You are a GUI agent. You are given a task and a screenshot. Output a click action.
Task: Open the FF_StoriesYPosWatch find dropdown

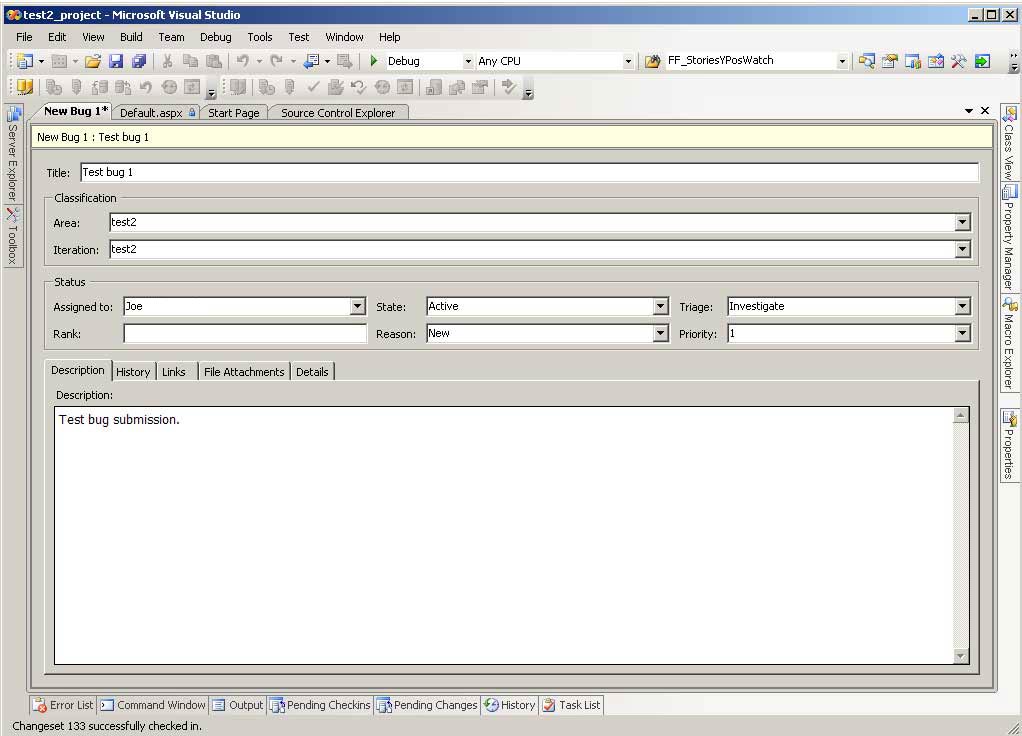tap(842, 61)
